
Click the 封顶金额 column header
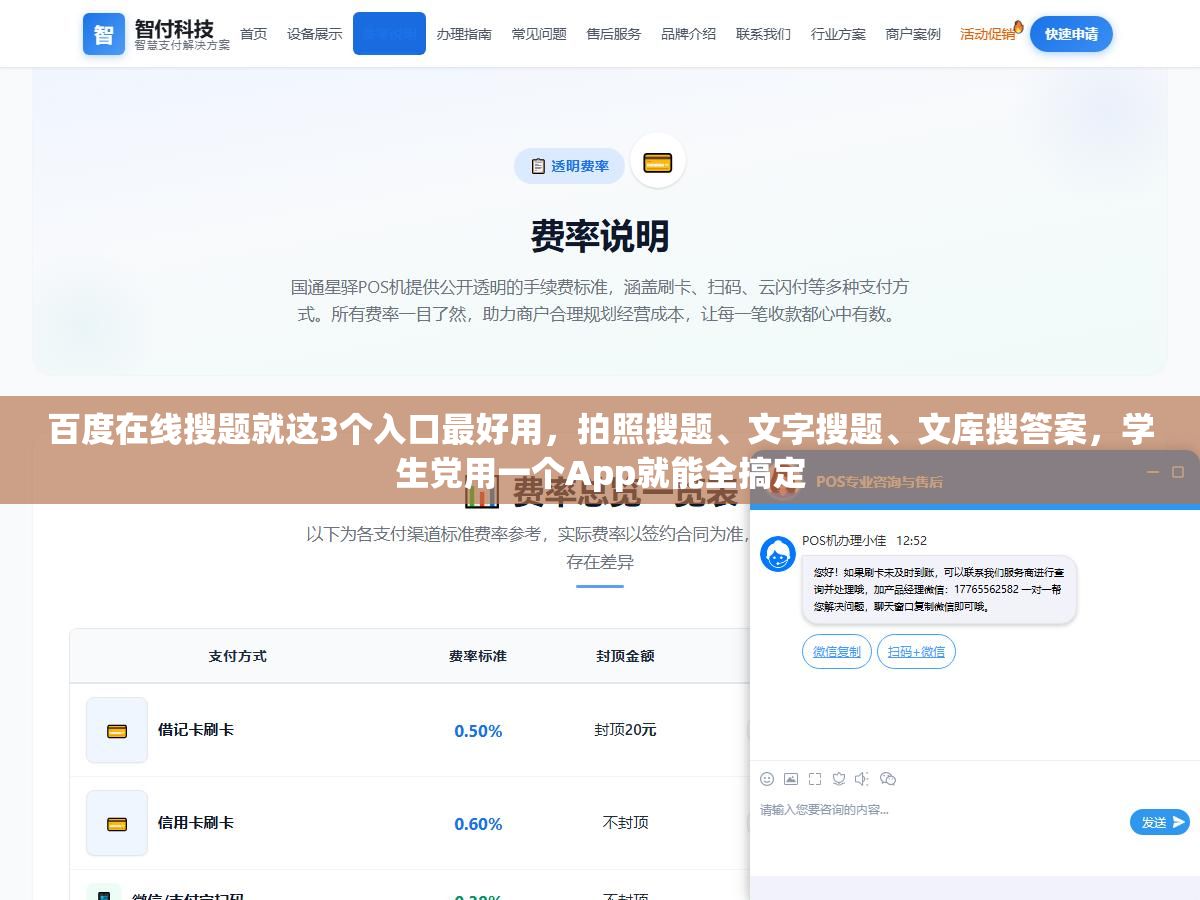[x=625, y=656]
